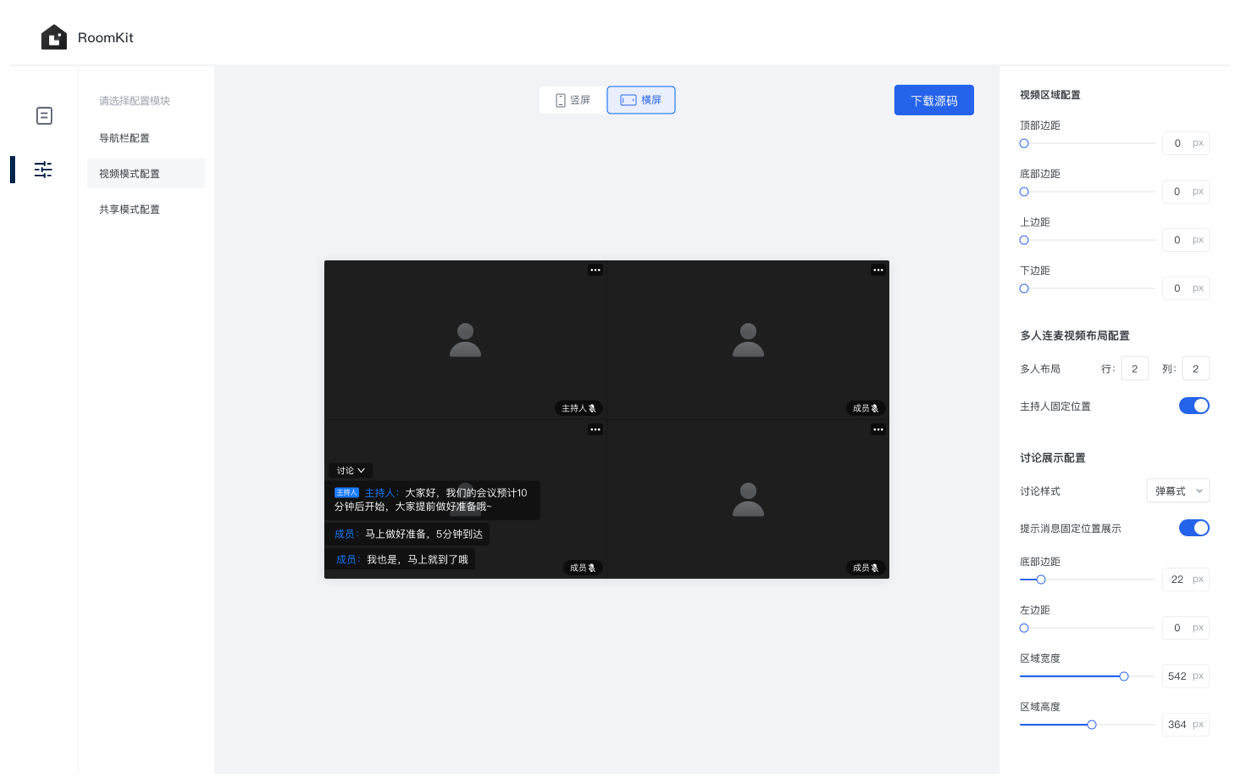Click the 讨论展示配置 section heading
Image resolution: width=1240 pixels, height=784 pixels.
[x=1053, y=458]
